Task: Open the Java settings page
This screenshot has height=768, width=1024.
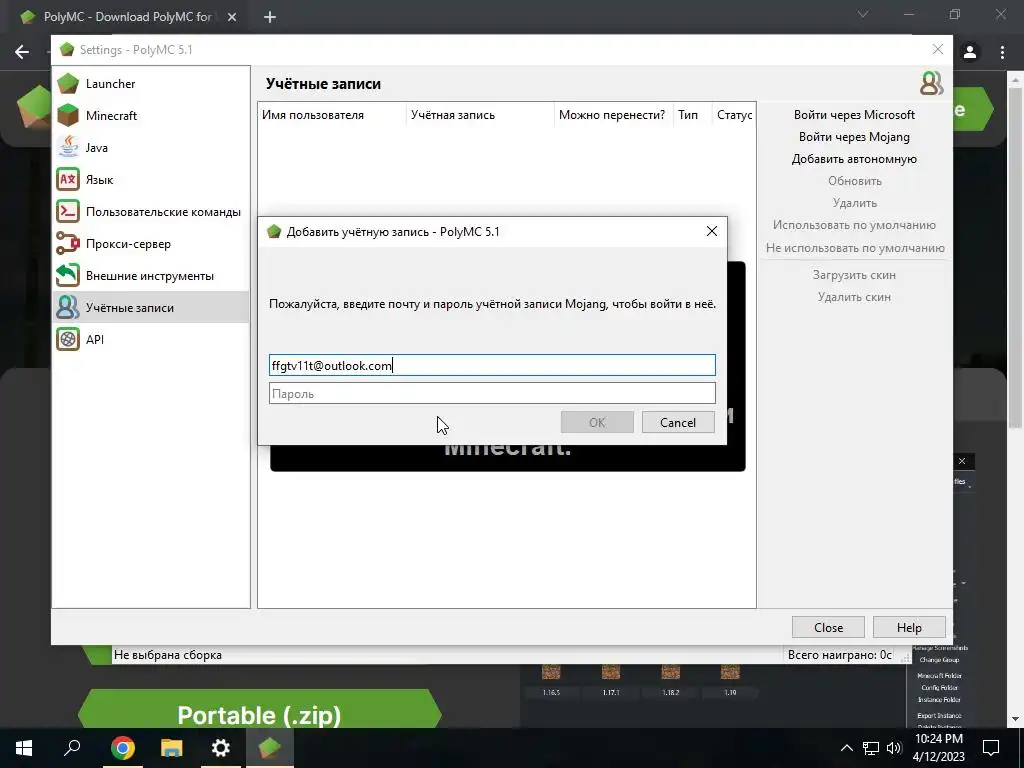Action: (151, 148)
